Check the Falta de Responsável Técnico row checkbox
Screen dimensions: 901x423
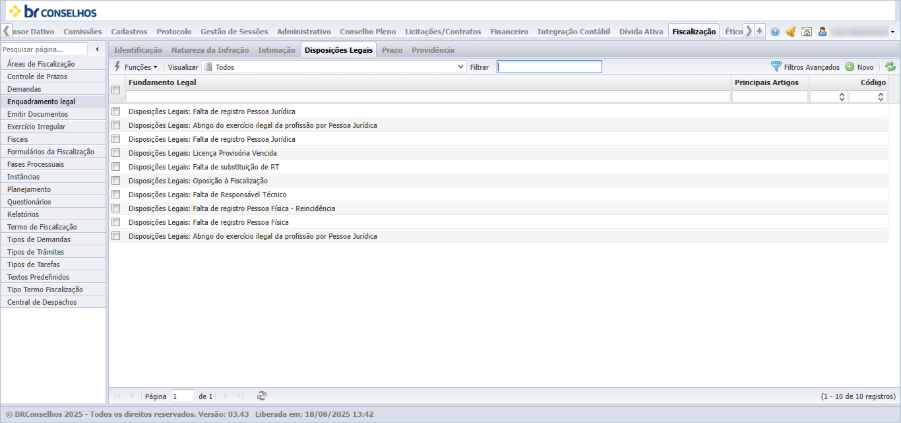coord(116,194)
